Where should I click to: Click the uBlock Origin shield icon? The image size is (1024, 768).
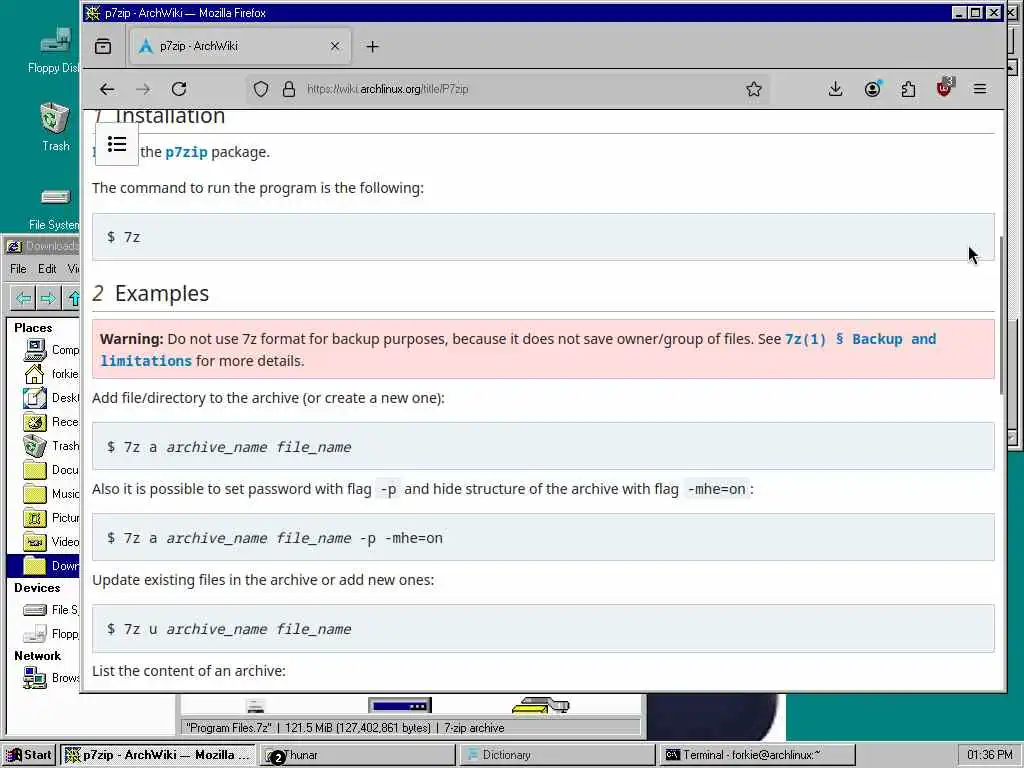coord(944,88)
